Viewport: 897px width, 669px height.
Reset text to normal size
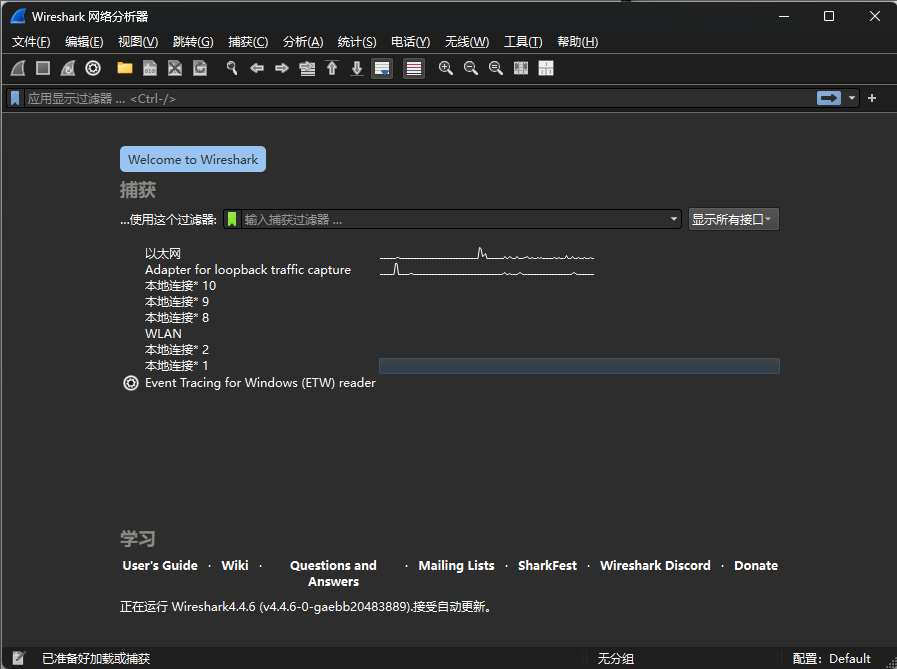[496, 69]
